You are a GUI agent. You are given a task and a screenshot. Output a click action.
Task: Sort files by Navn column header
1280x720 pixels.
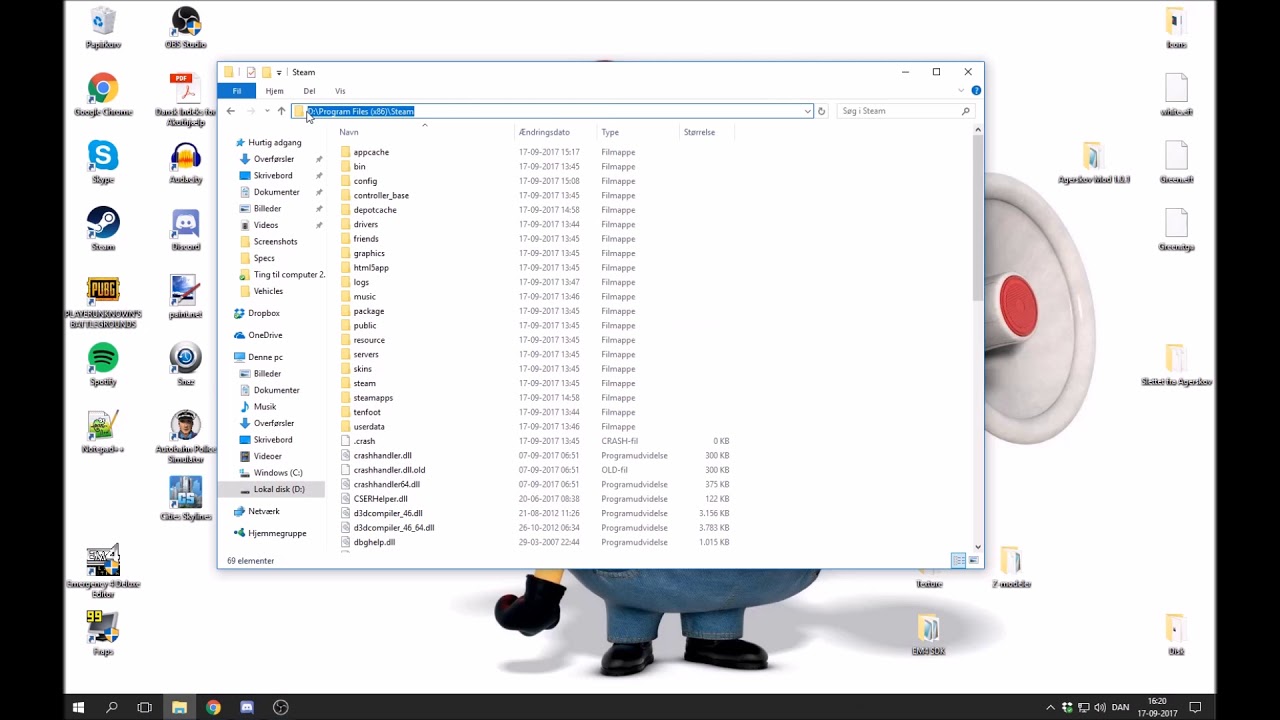[x=425, y=132]
